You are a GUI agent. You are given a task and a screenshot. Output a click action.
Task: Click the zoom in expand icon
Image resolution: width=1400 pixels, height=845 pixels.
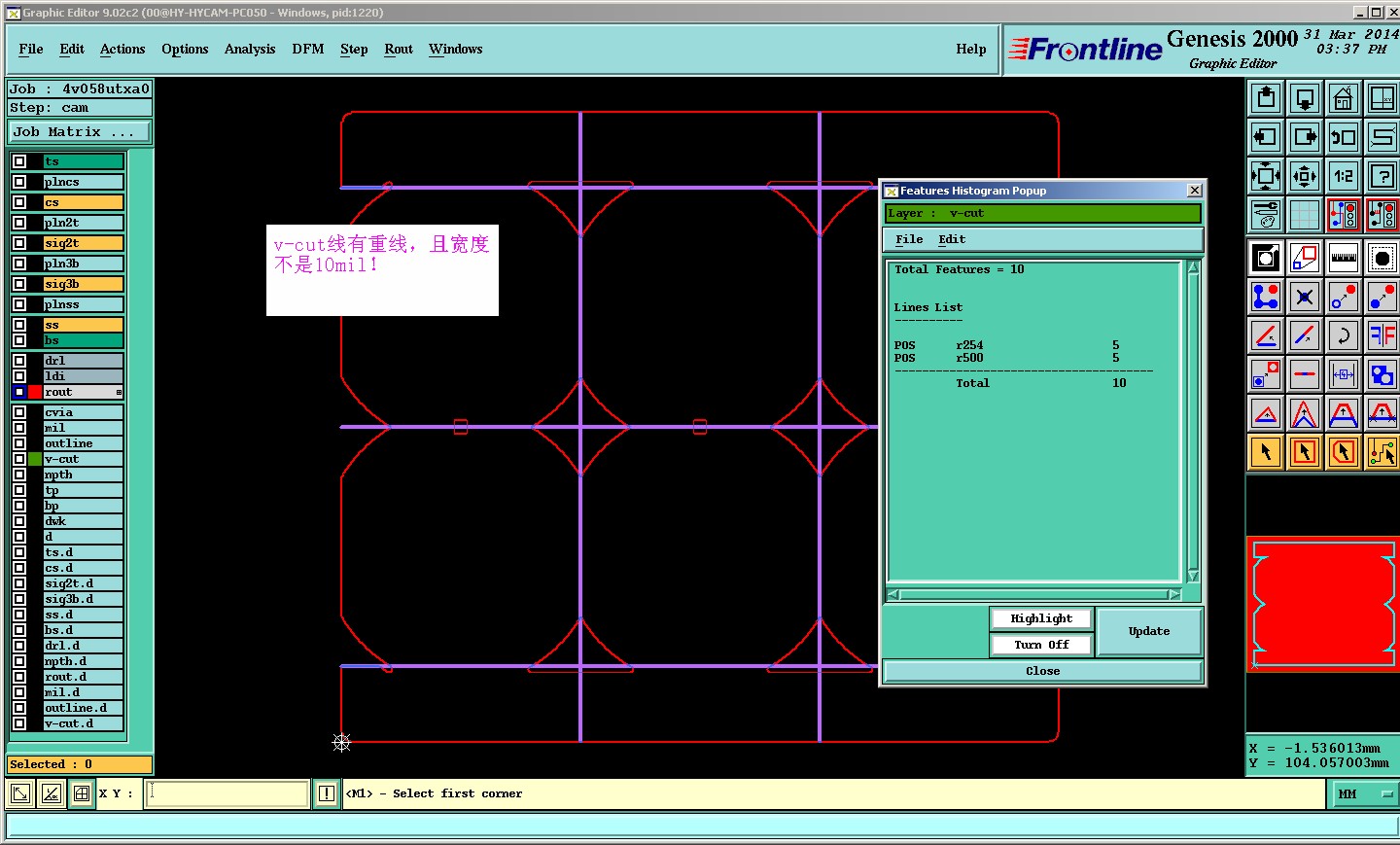pos(1266,176)
